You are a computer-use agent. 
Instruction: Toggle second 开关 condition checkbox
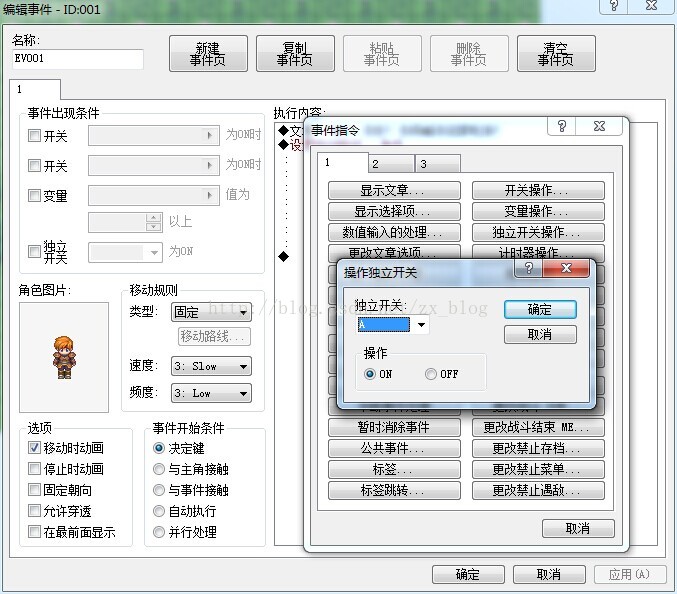(34, 165)
